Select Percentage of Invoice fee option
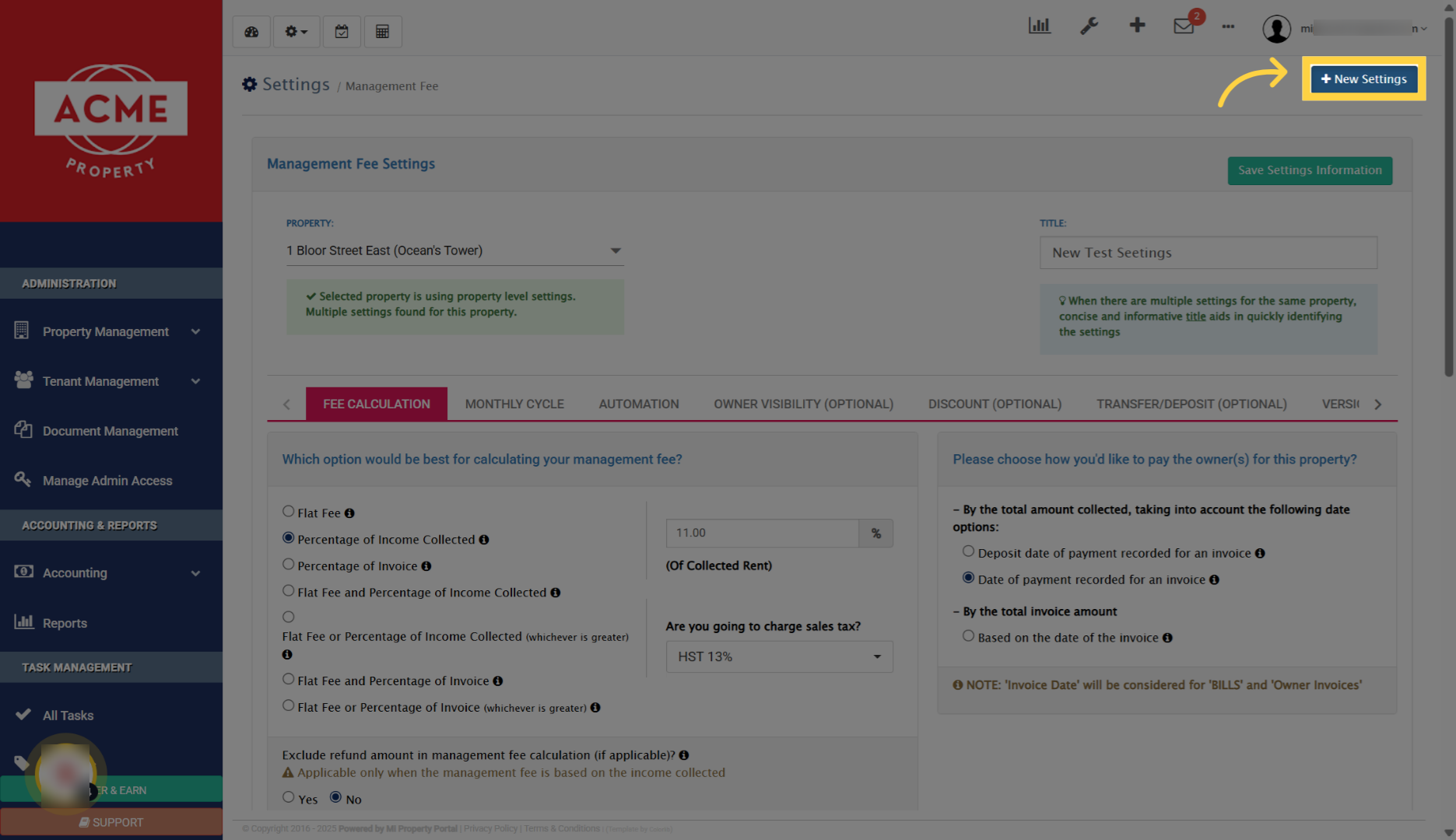The height and width of the screenshot is (840, 1456). (288, 564)
